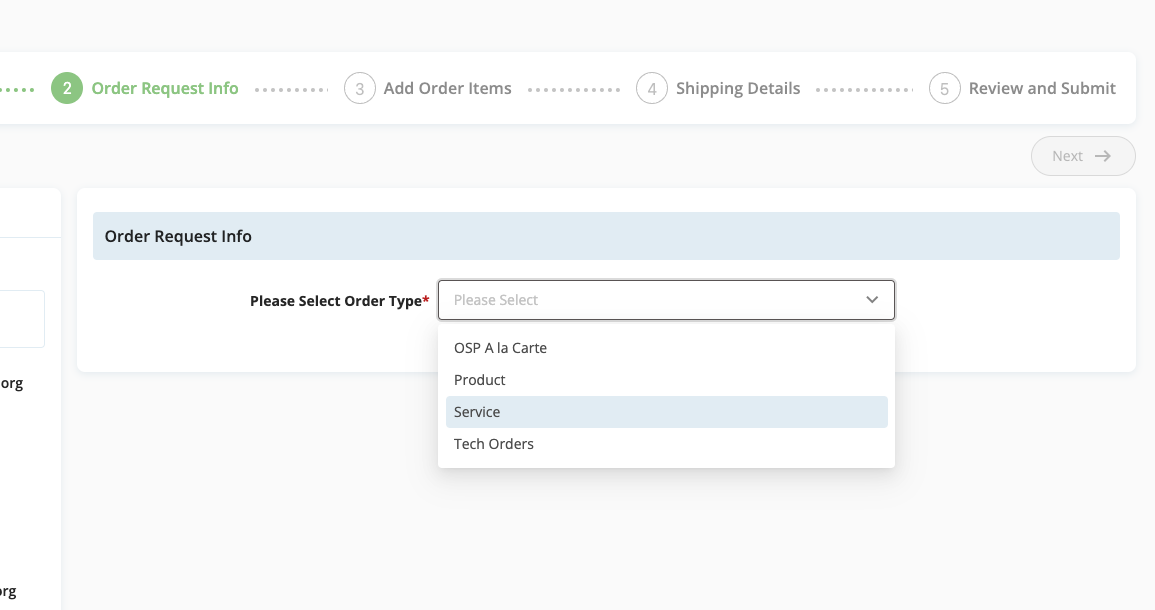Pick Tech Orders from the list
Screen dimensions: 1155x610
[667, 444]
